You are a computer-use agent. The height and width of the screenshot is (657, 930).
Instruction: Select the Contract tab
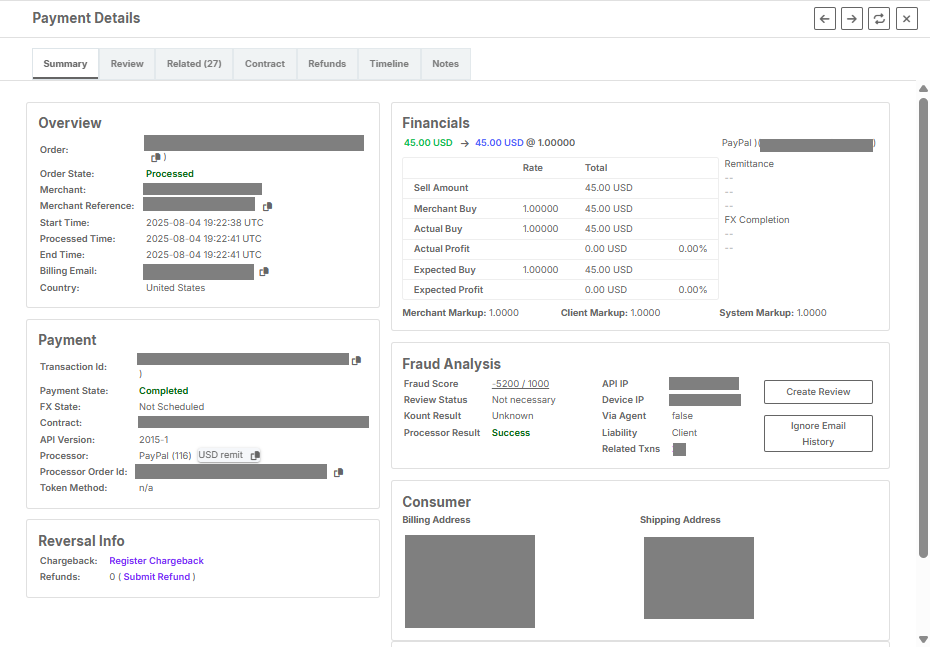point(264,63)
